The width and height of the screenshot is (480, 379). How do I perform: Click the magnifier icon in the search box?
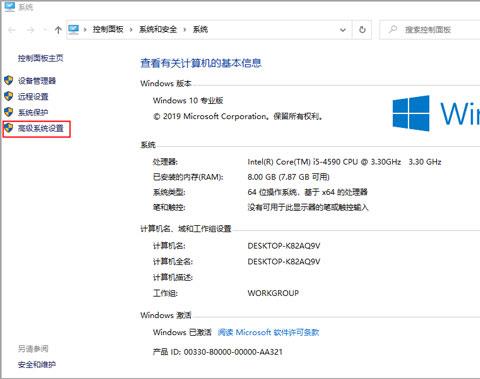coord(393,29)
